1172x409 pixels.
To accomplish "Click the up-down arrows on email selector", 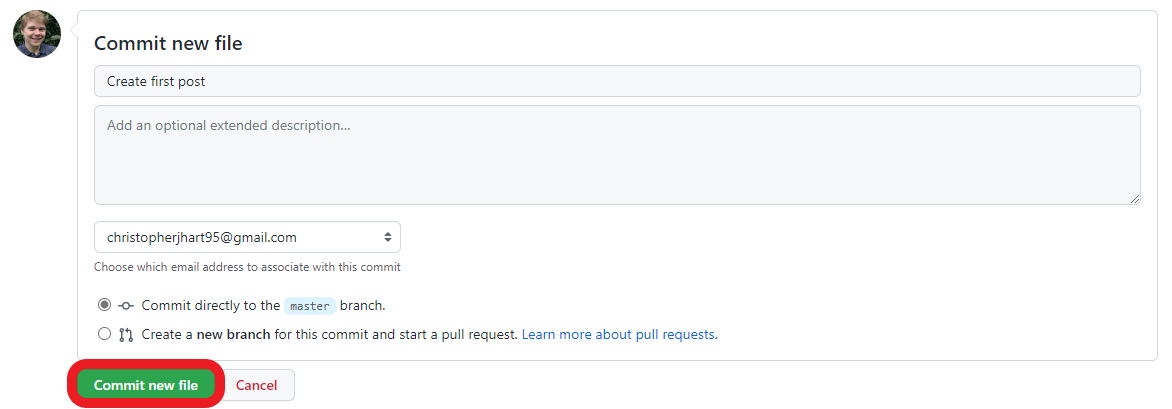I will [387, 237].
